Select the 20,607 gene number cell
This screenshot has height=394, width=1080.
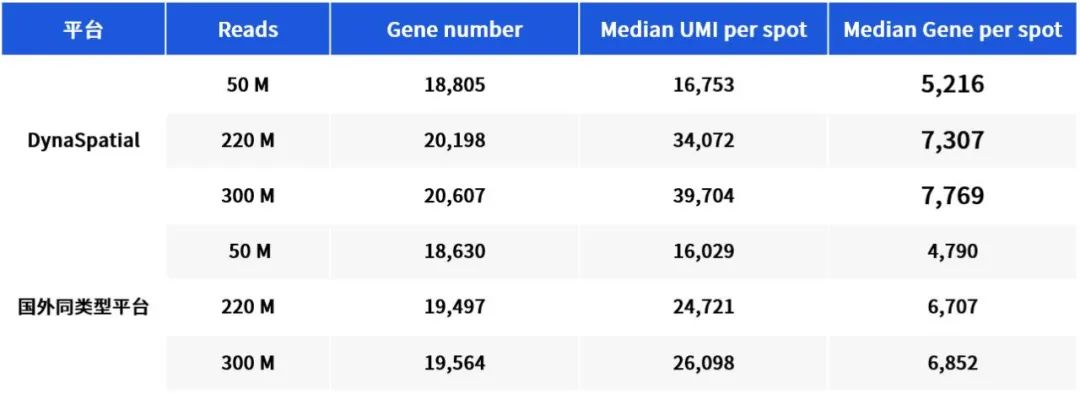[x=455, y=196]
